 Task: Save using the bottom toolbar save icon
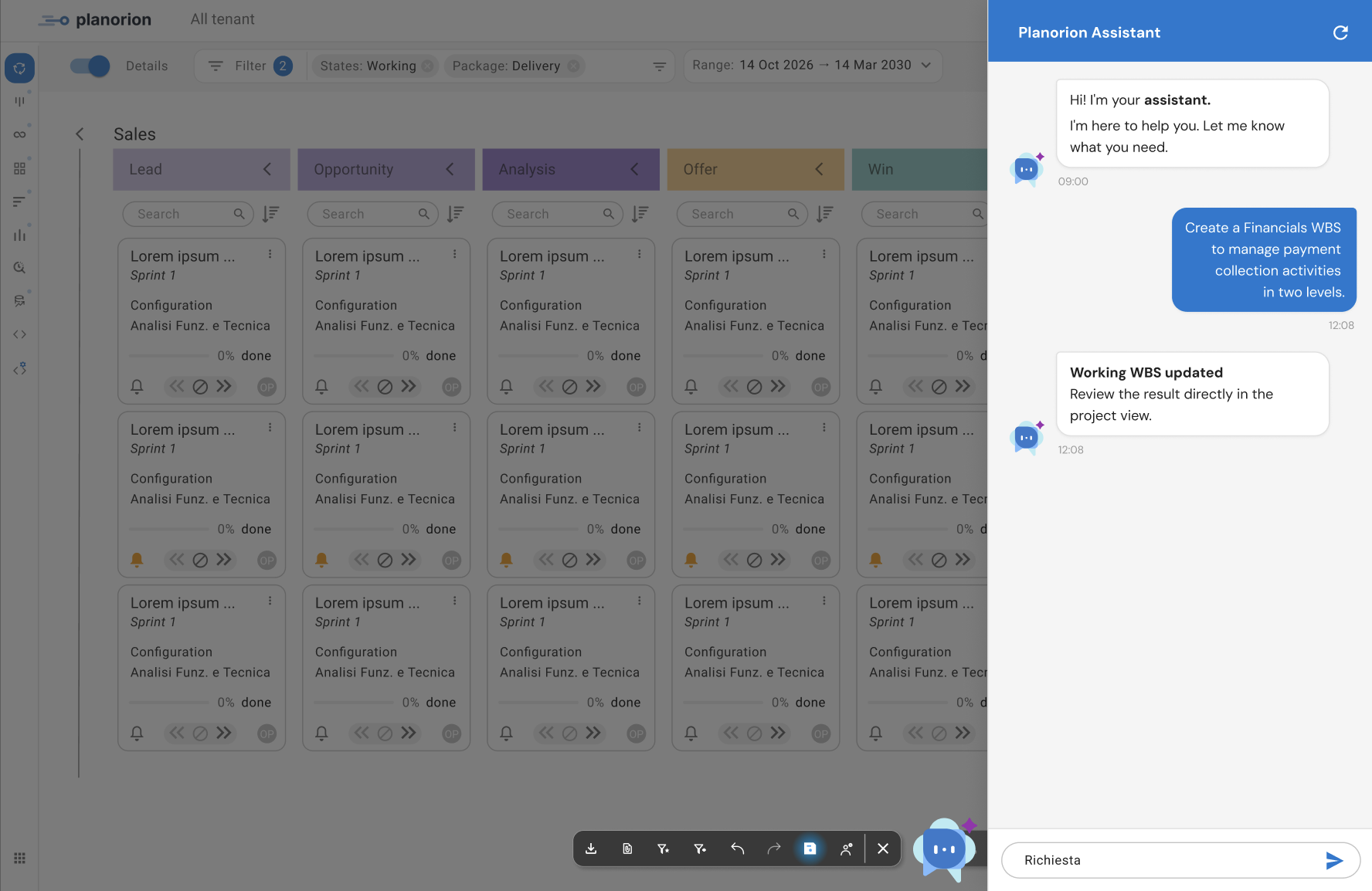[x=810, y=849]
